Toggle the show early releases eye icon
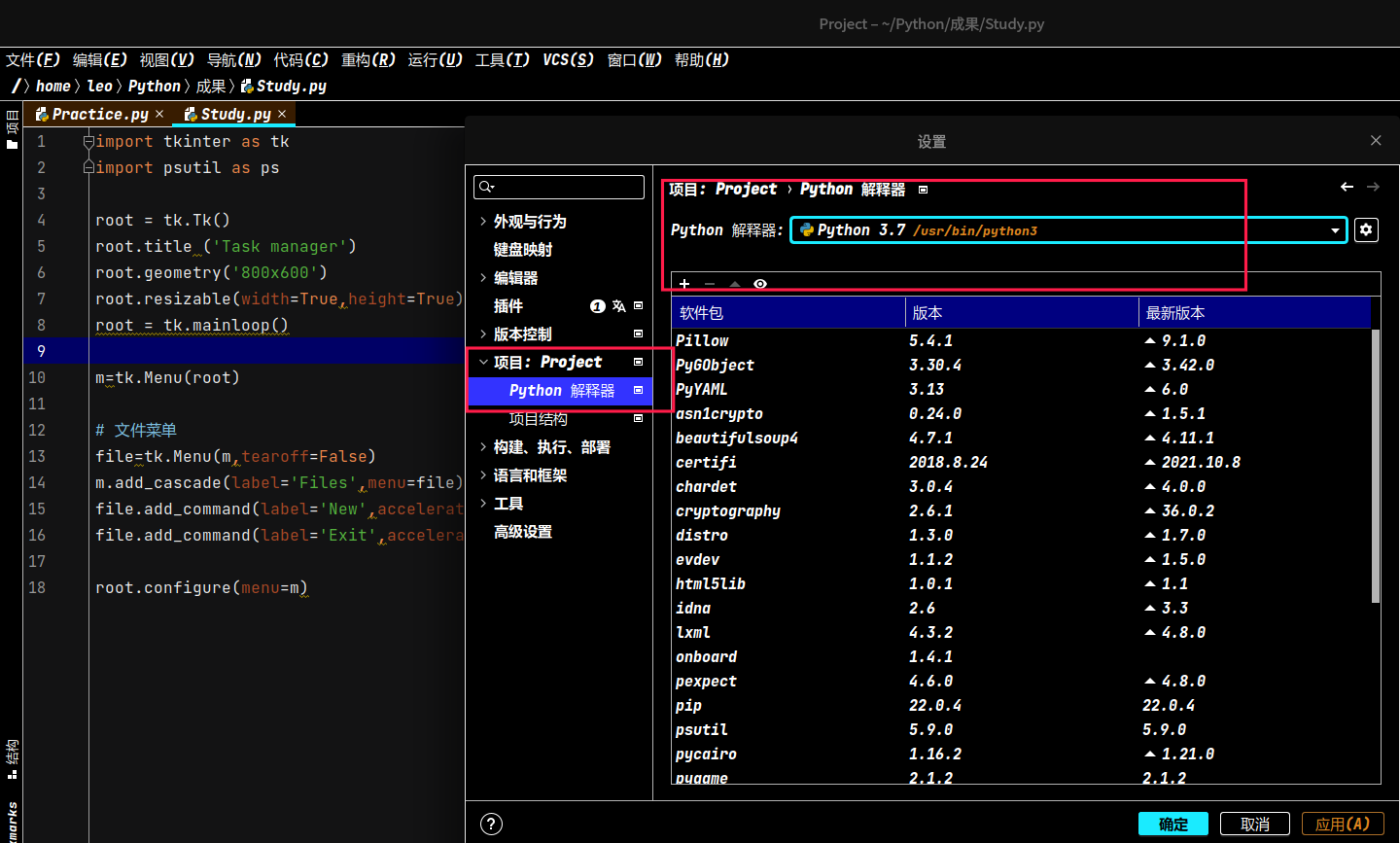Image resolution: width=1400 pixels, height=843 pixels. coord(760,284)
